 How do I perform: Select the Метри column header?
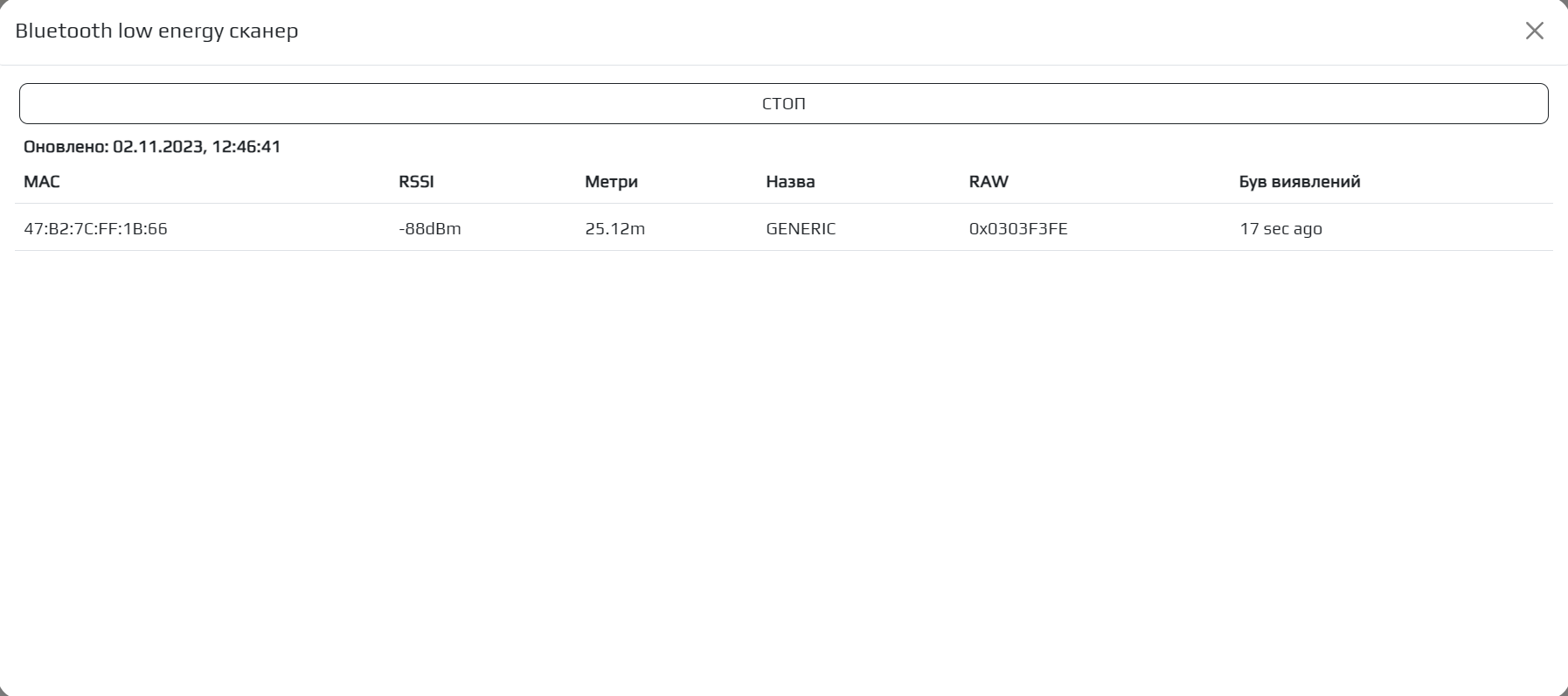[611, 182]
